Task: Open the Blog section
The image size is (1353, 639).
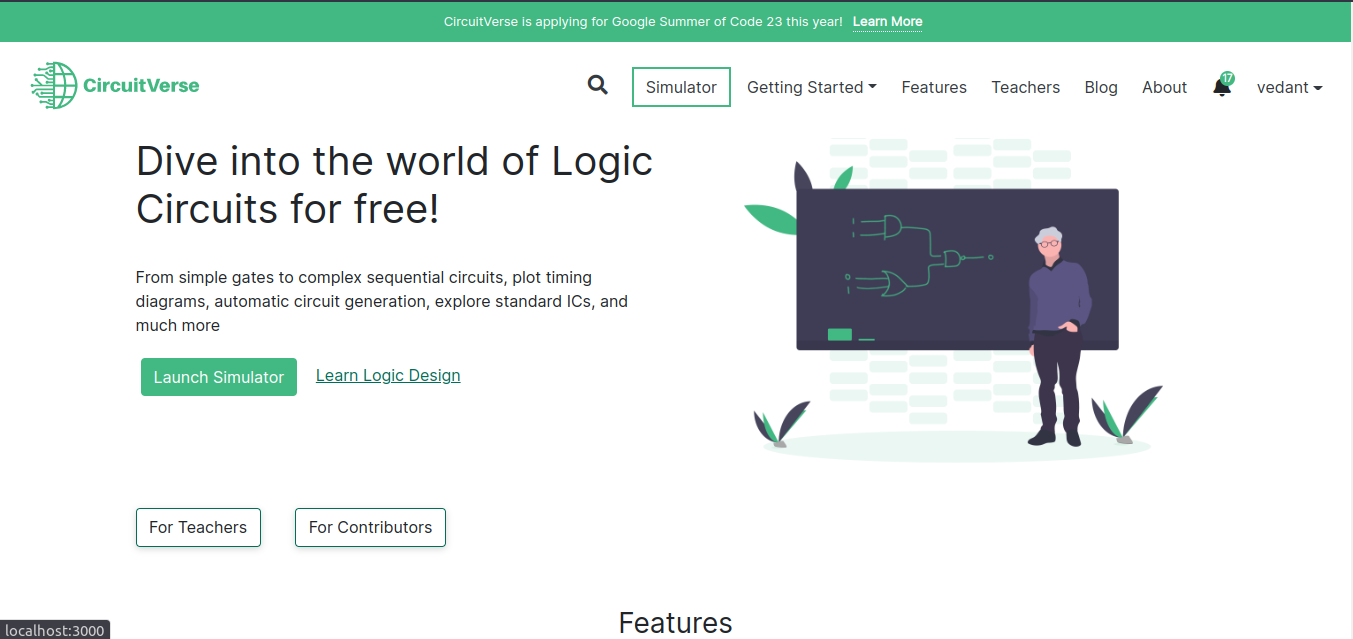Action: pos(1101,87)
